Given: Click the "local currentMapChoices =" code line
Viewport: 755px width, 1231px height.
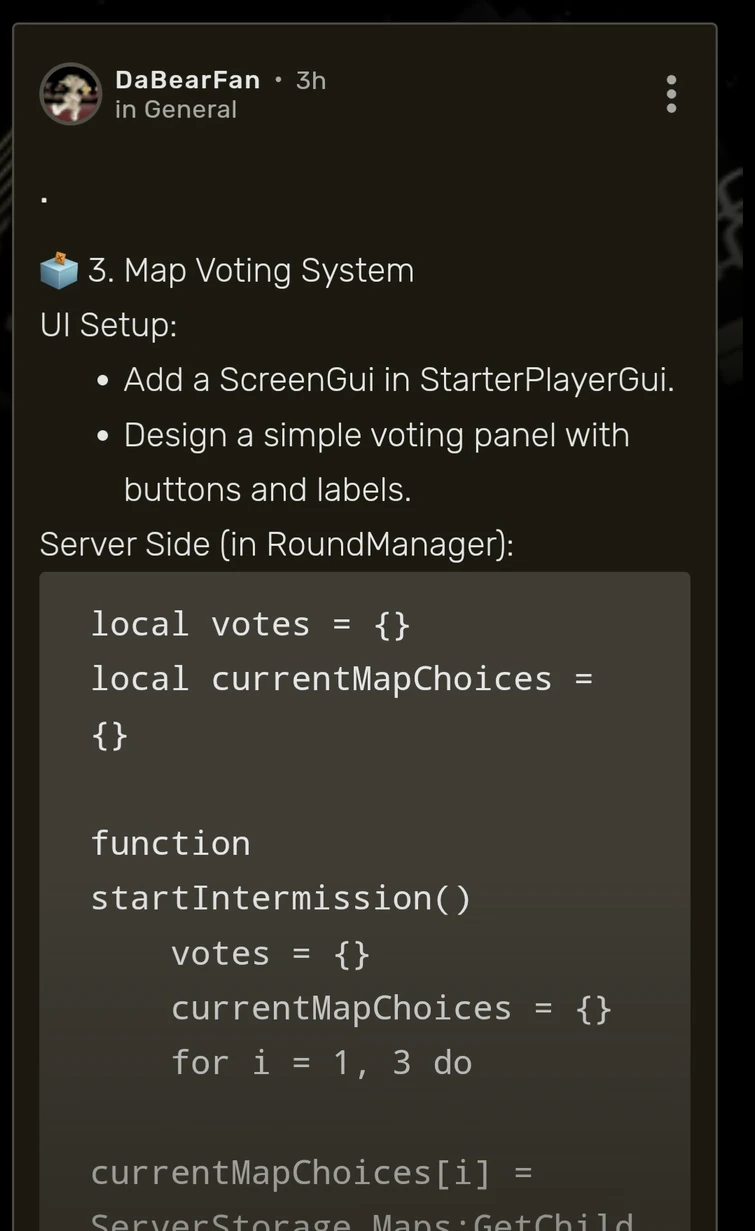Looking at the screenshot, I should click(x=341, y=679).
